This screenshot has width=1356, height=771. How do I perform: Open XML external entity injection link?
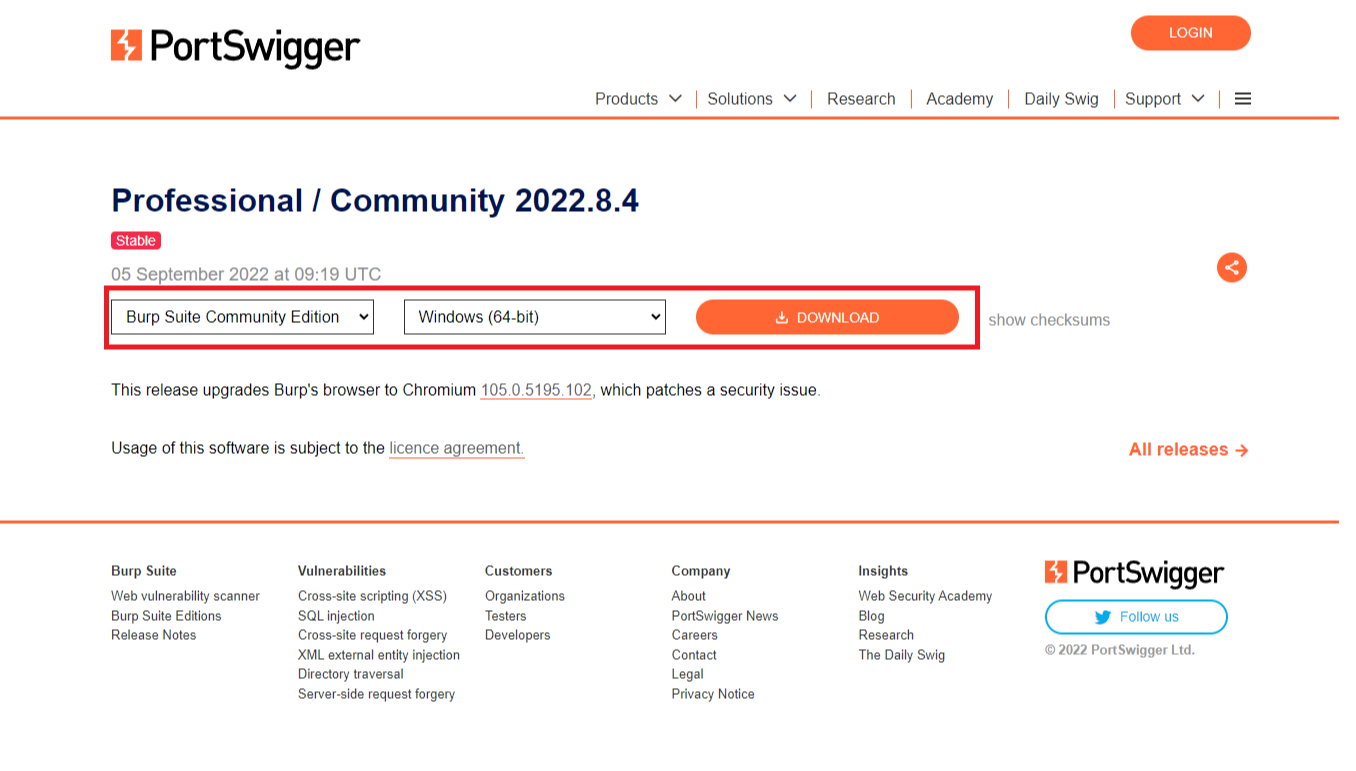(x=379, y=655)
